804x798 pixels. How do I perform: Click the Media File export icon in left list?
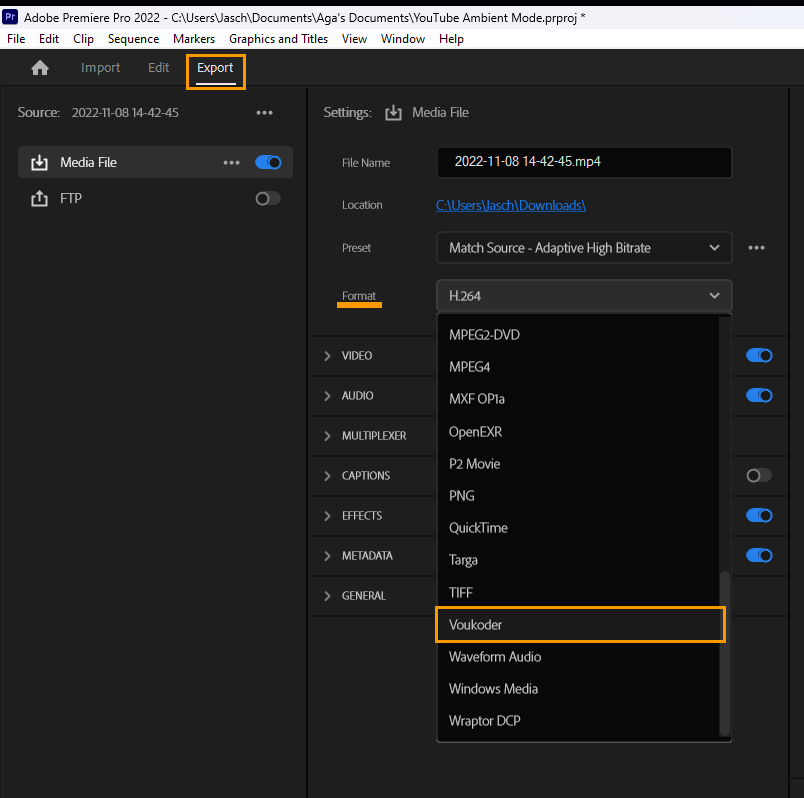pyautogui.click(x=39, y=163)
